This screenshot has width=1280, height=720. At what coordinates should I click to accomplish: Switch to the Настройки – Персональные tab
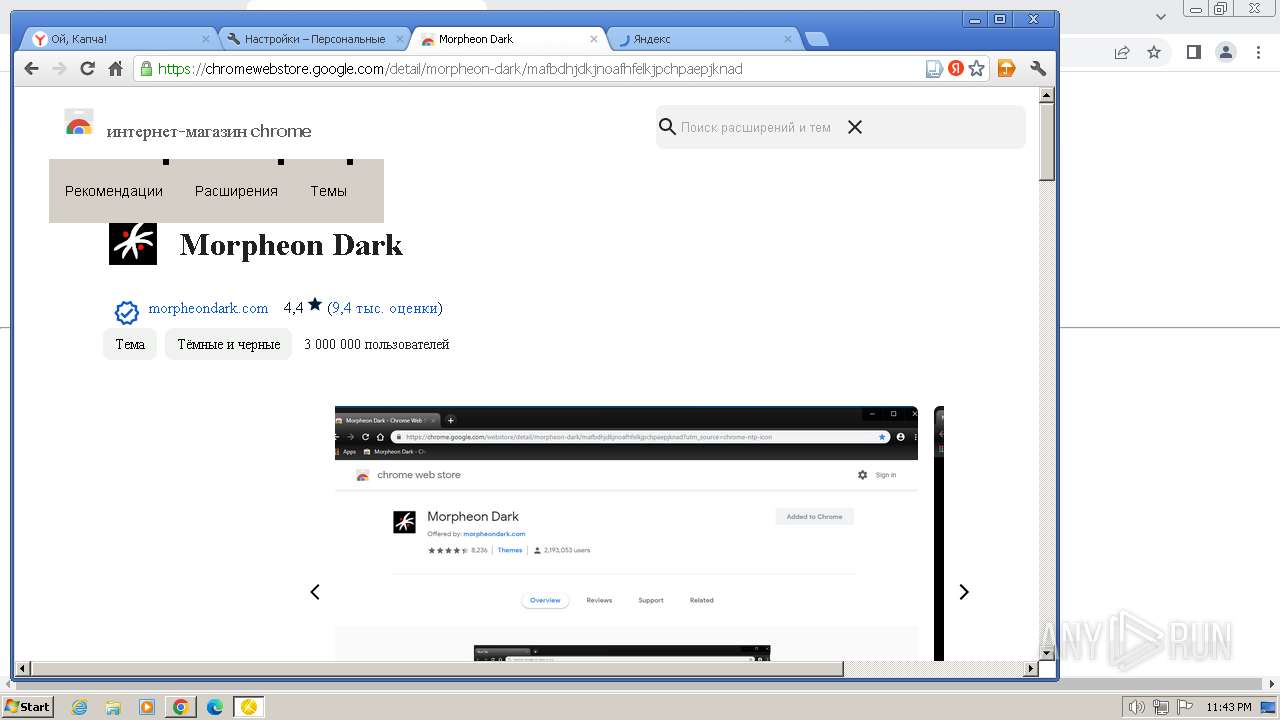[x=315, y=39]
